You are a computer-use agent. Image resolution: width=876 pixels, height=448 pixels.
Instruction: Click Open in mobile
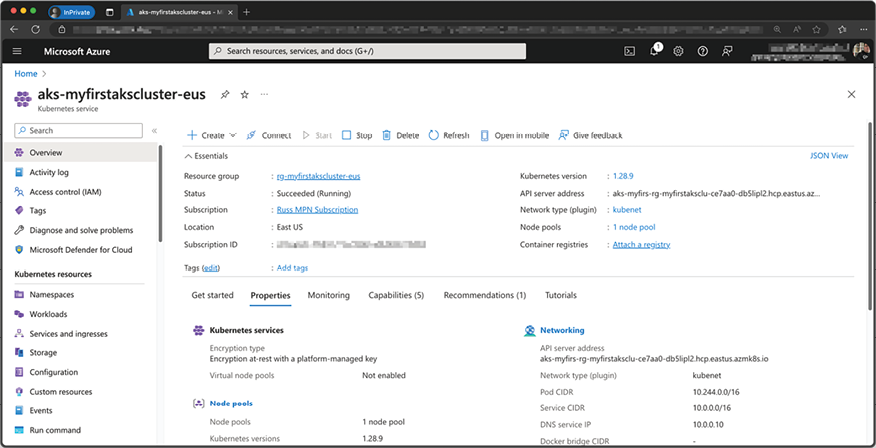point(515,135)
